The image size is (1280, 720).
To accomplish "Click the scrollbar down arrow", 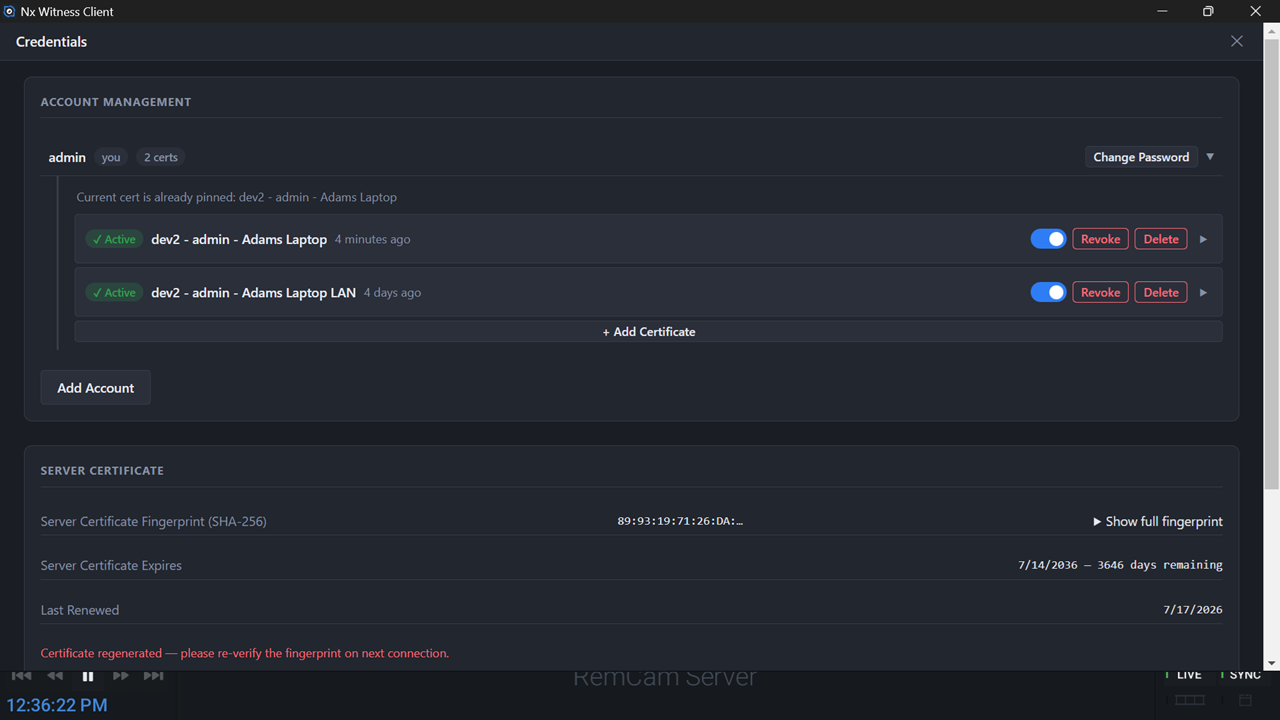I will (x=1272, y=663).
